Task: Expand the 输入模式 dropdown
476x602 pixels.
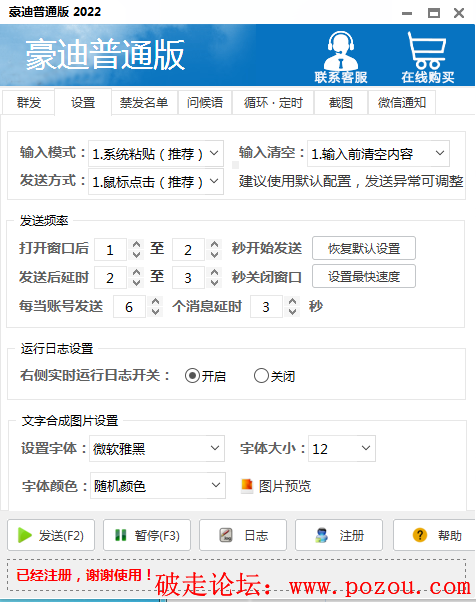Action: (x=214, y=153)
